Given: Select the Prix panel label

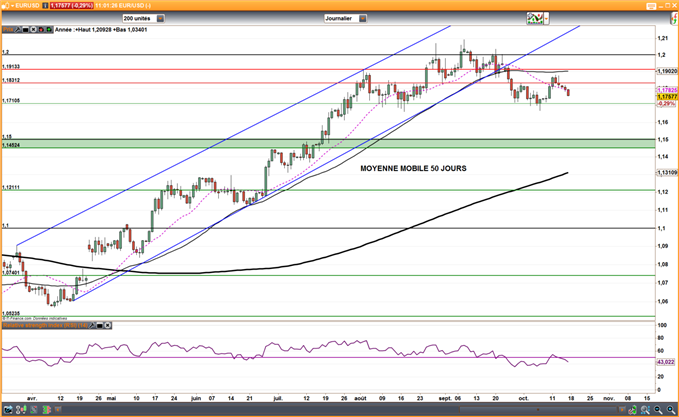Looking at the screenshot, I should (8, 29).
